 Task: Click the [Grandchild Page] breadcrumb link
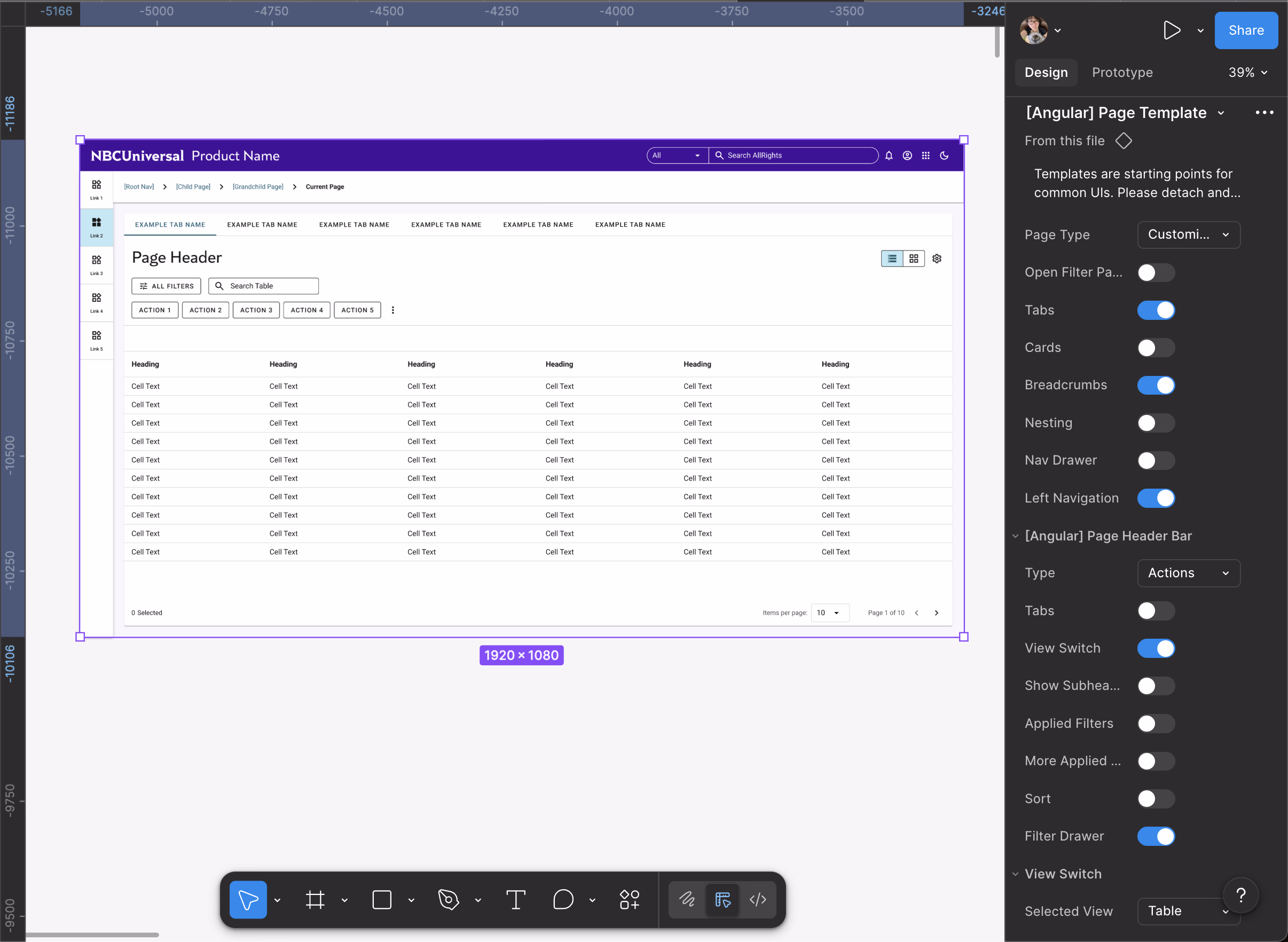[x=258, y=186]
